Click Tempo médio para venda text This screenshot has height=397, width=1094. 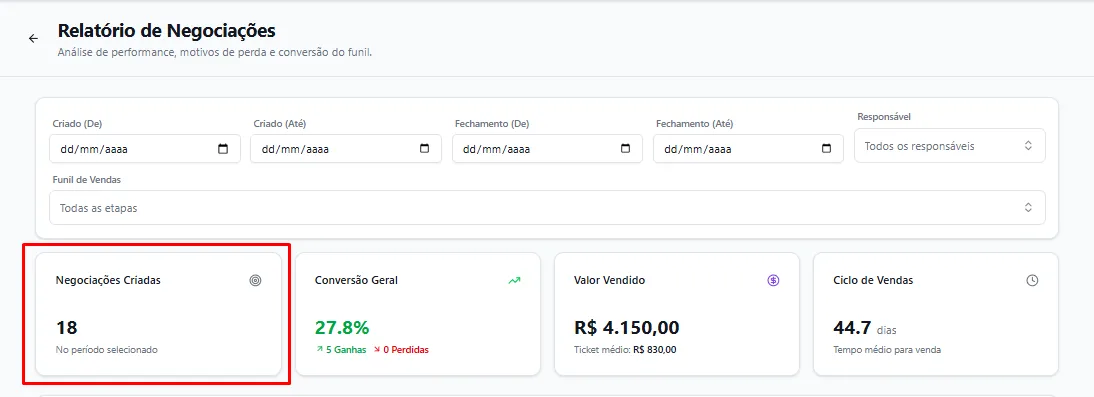[887, 350]
